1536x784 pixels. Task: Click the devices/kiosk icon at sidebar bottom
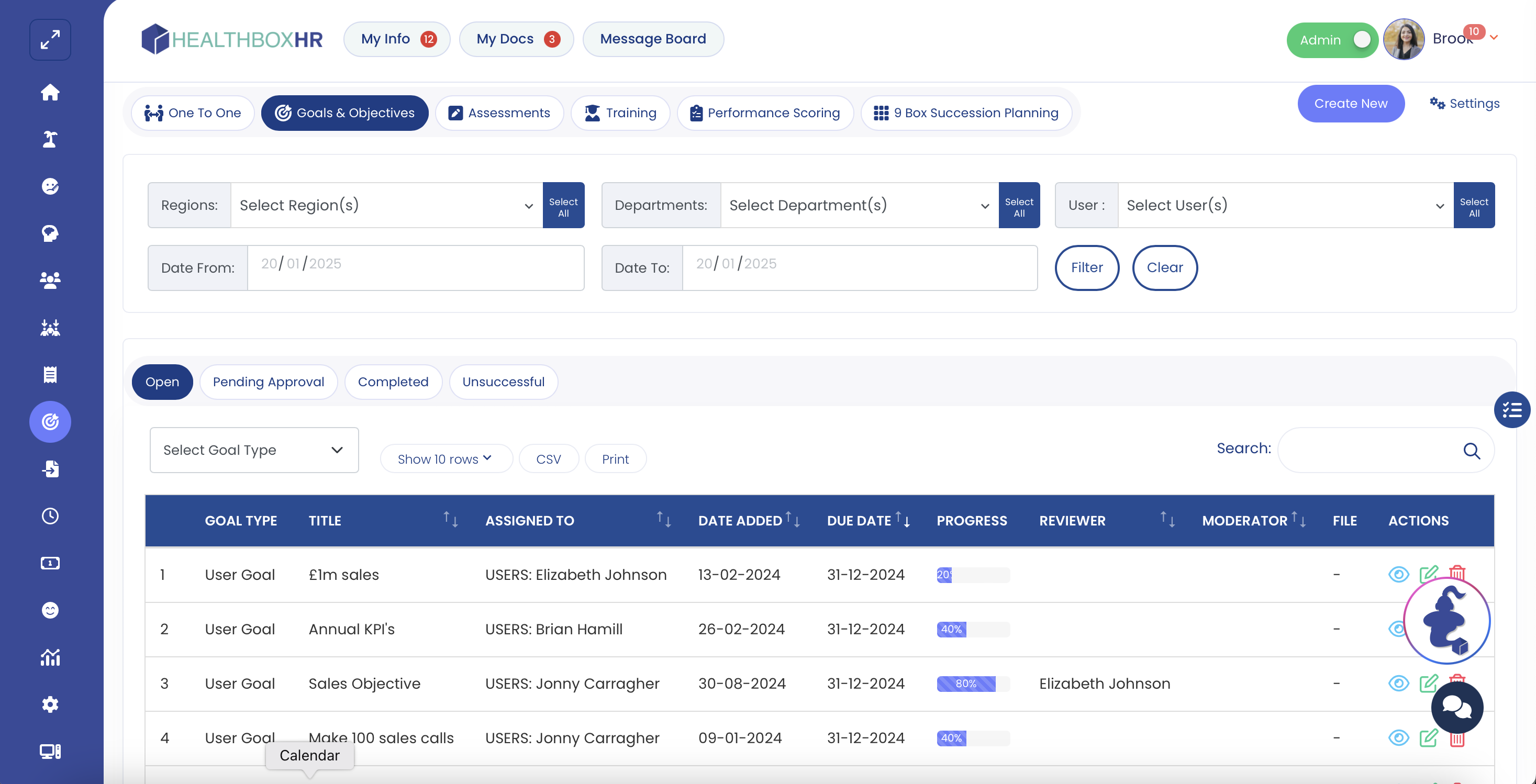50,751
